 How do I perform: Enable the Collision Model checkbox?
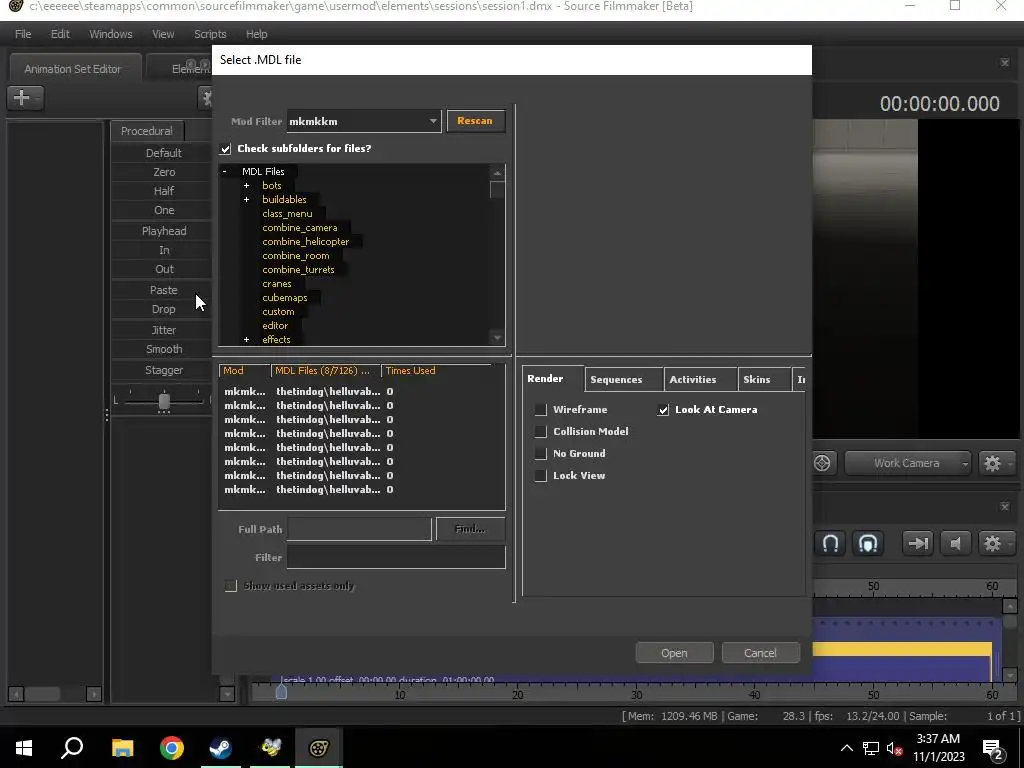541,432
